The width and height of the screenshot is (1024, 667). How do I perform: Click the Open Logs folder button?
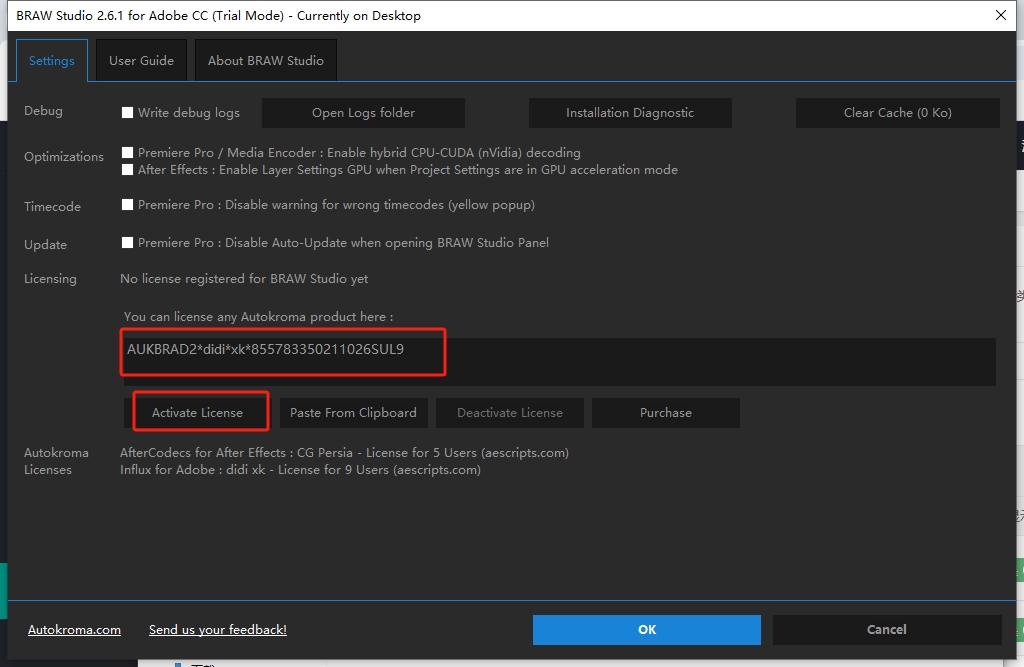pos(363,113)
